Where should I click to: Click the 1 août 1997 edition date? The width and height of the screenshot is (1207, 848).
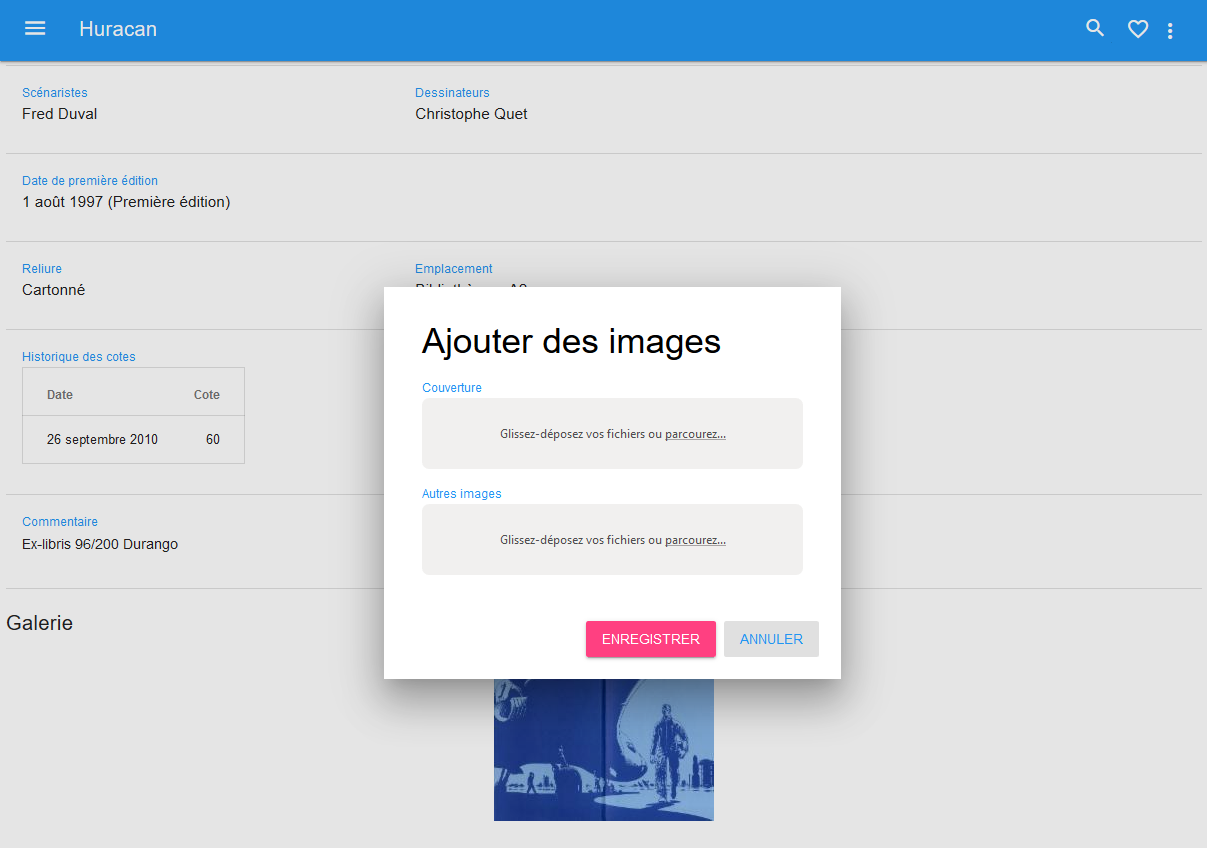[x=126, y=202]
